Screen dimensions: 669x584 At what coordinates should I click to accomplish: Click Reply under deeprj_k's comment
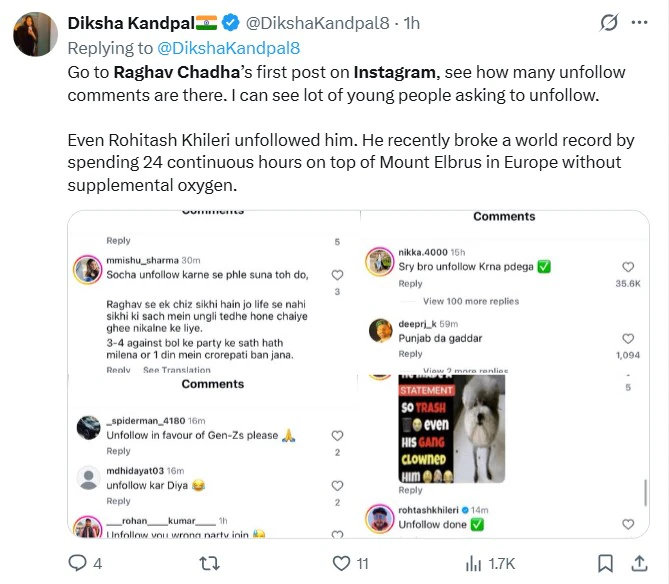coord(410,354)
